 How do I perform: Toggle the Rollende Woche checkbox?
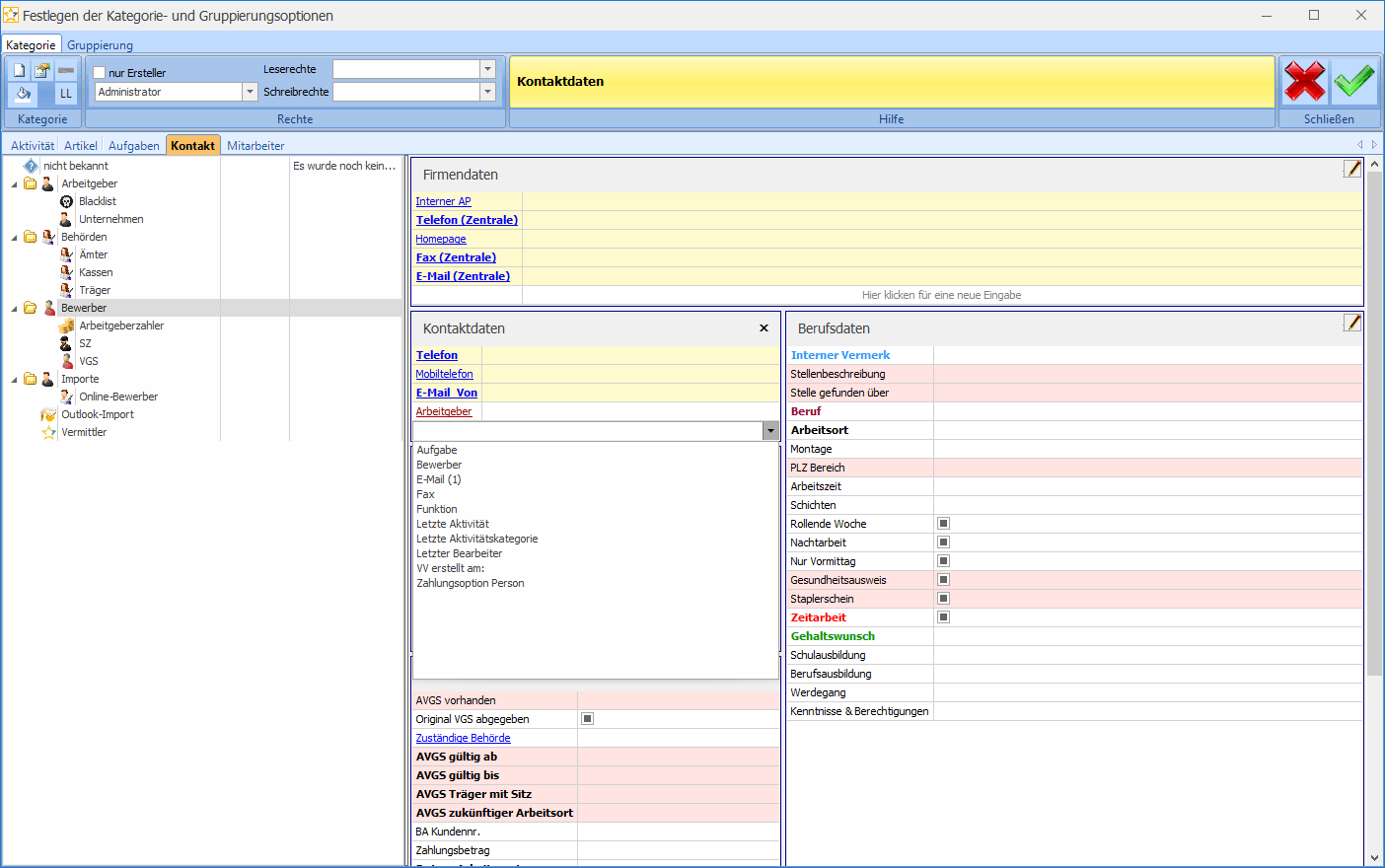point(943,524)
